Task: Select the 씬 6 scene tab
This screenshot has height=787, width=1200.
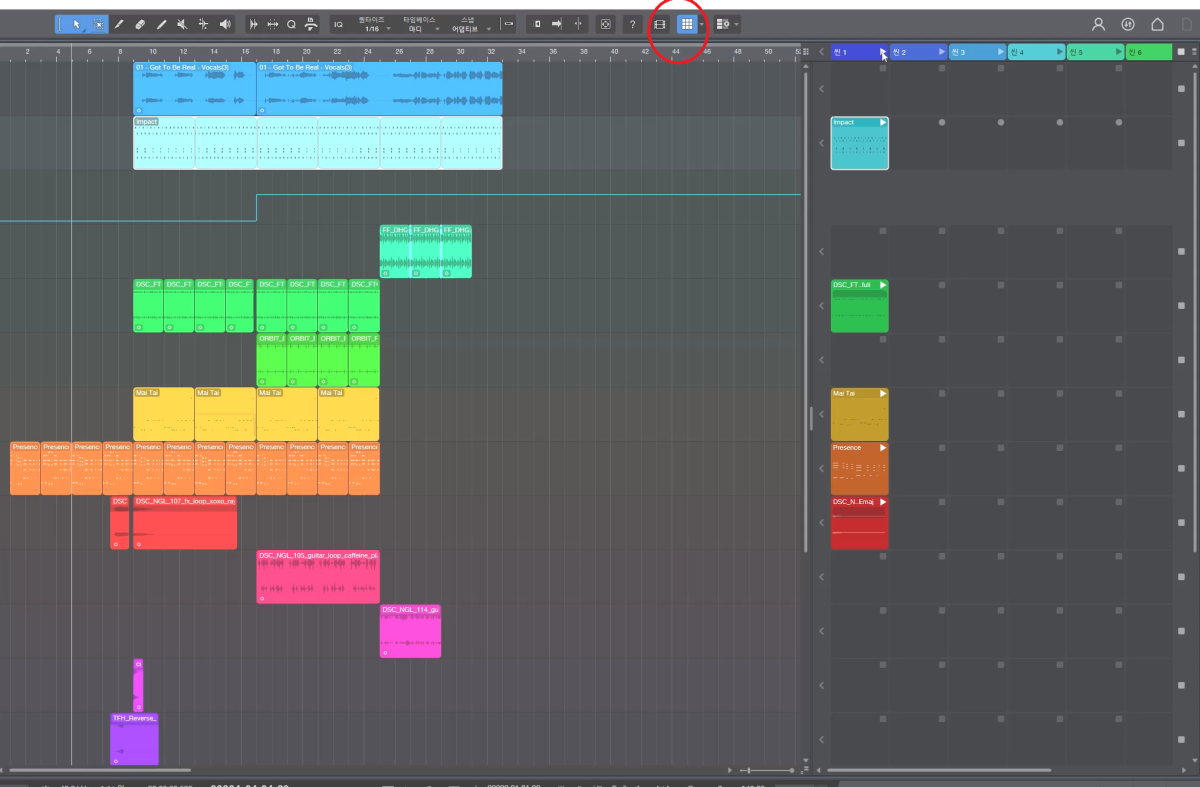Action: (1148, 52)
